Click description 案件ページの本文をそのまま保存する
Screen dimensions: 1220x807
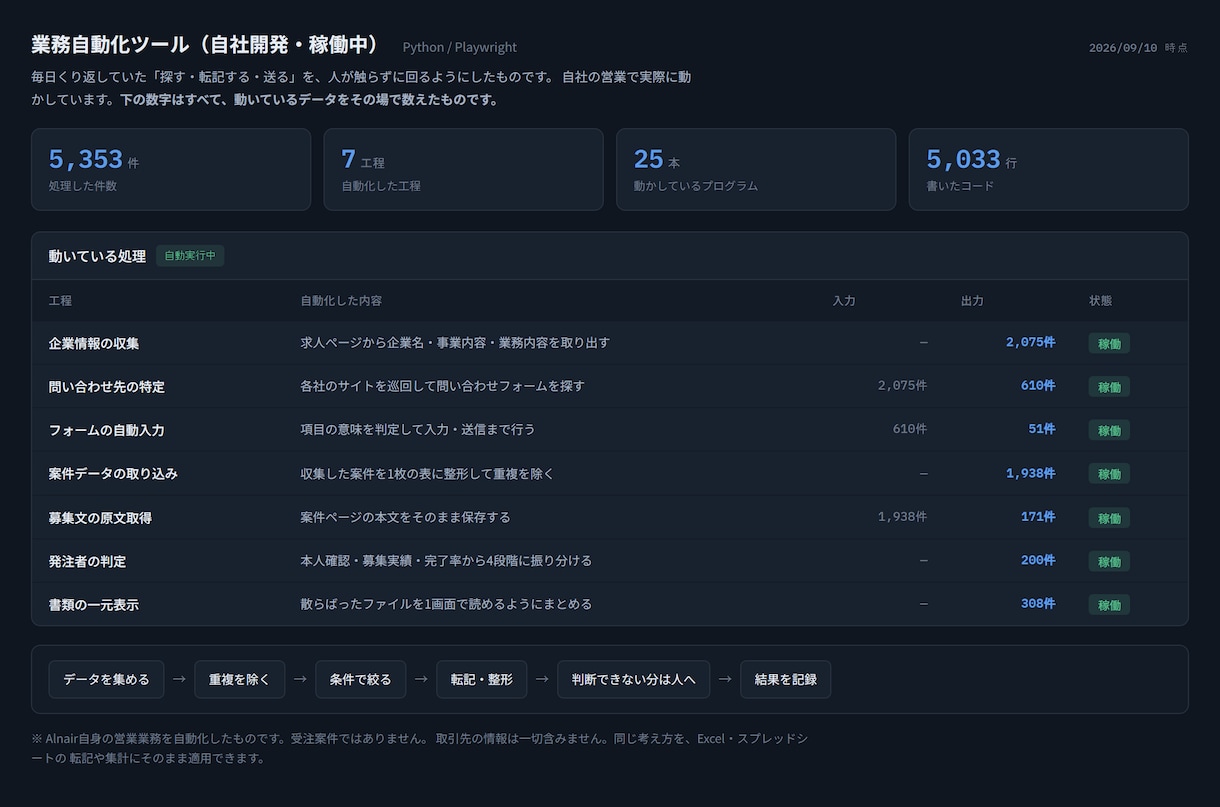pos(406,517)
